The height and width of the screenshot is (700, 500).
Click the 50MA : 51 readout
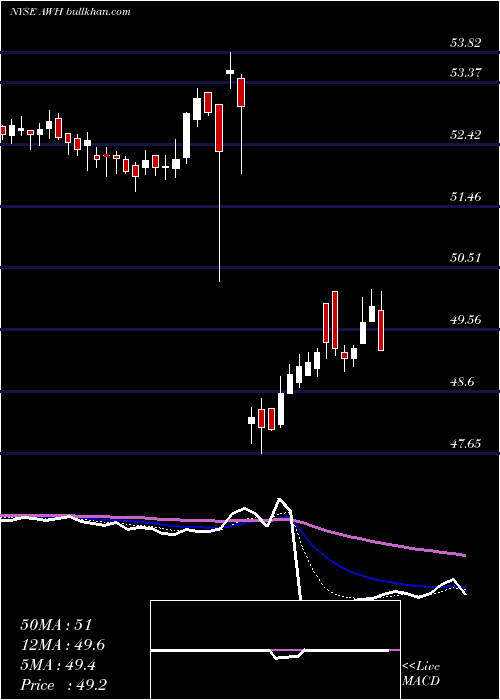[x=56, y=625]
